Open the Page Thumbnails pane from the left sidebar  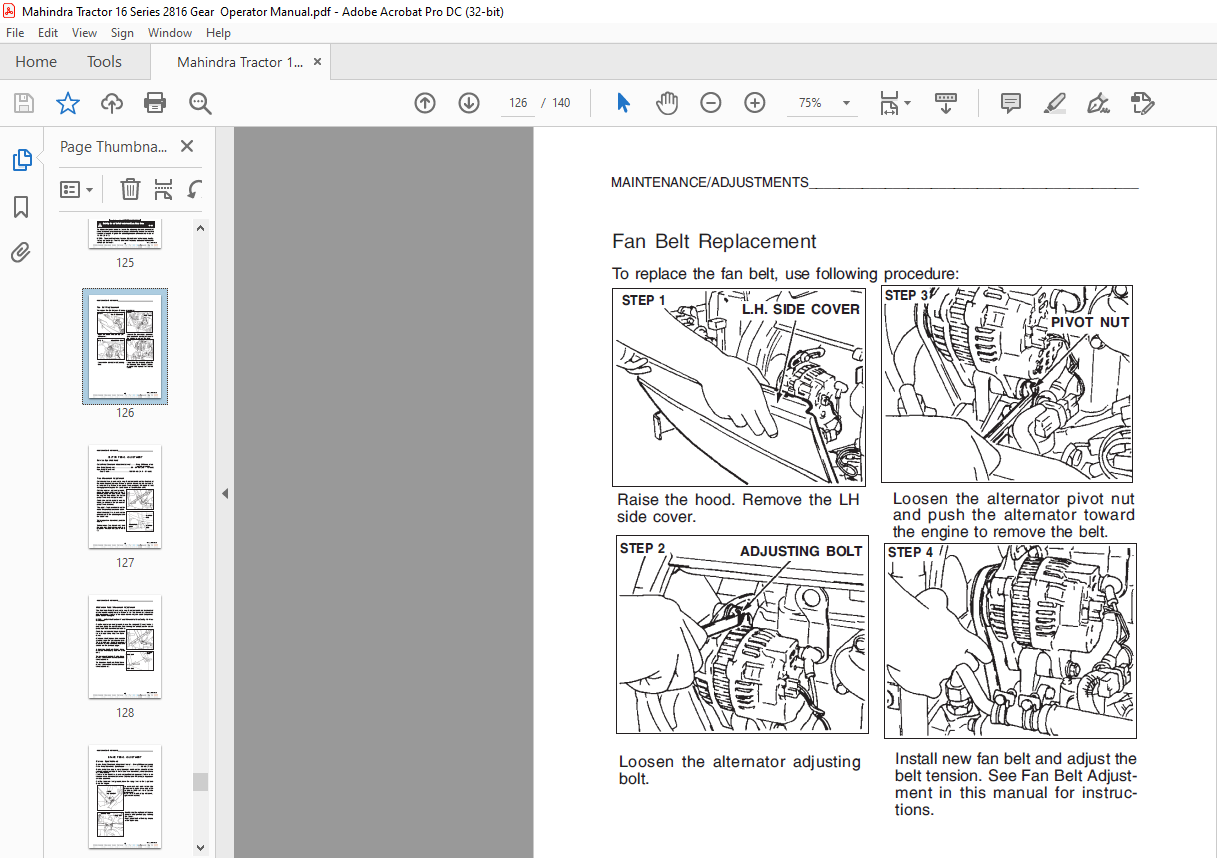point(21,160)
